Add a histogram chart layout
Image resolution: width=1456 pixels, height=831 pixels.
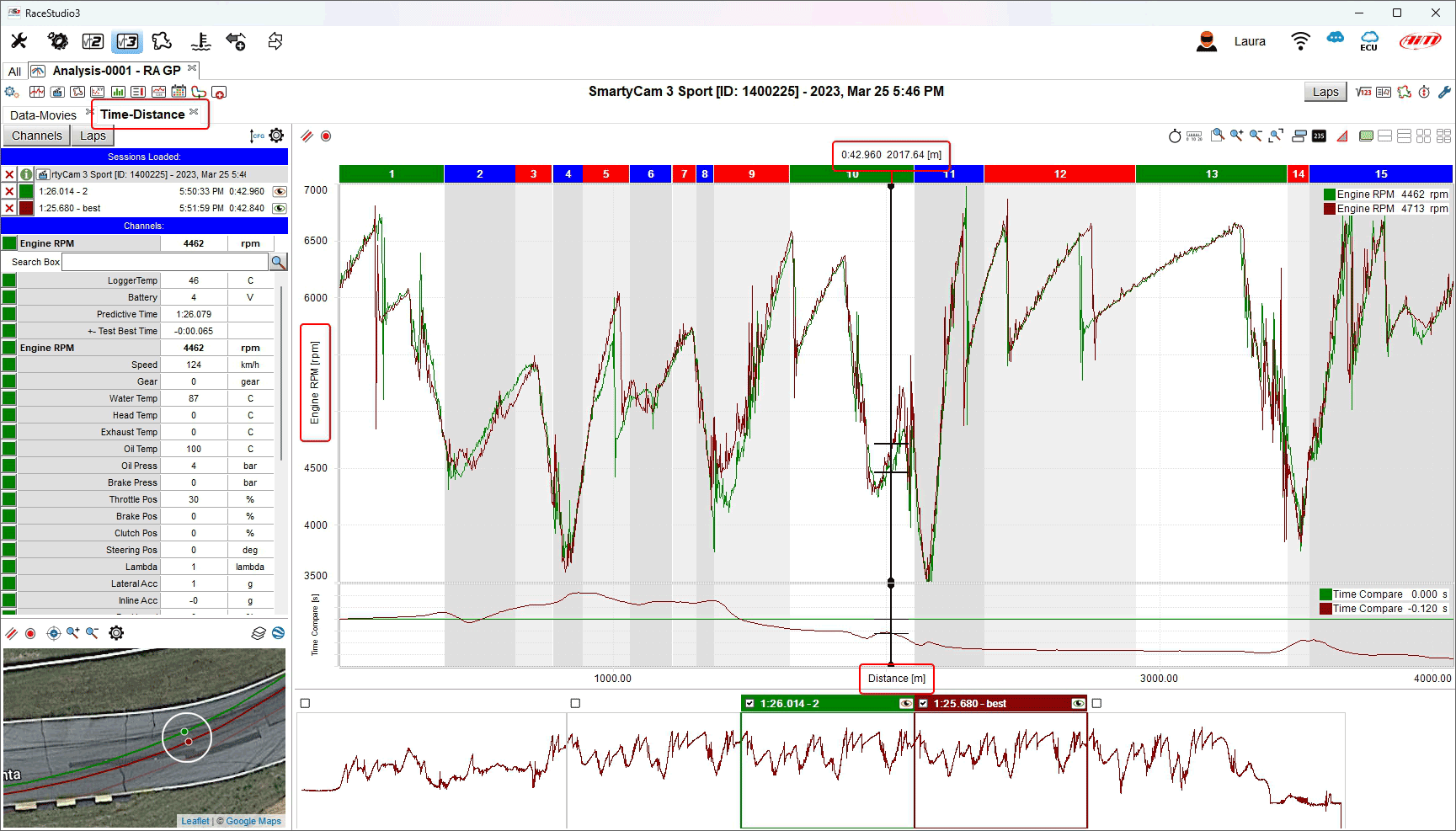[x=118, y=92]
